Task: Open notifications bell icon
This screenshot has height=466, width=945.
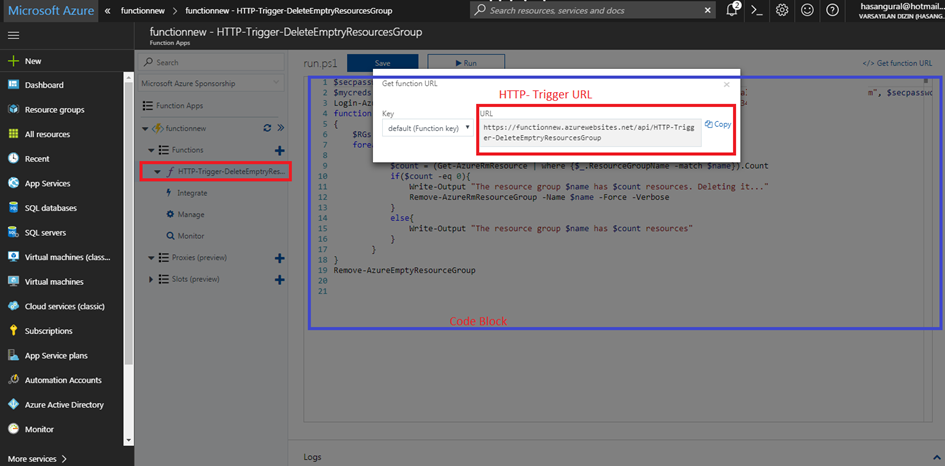Action: (x=732, y=10)
